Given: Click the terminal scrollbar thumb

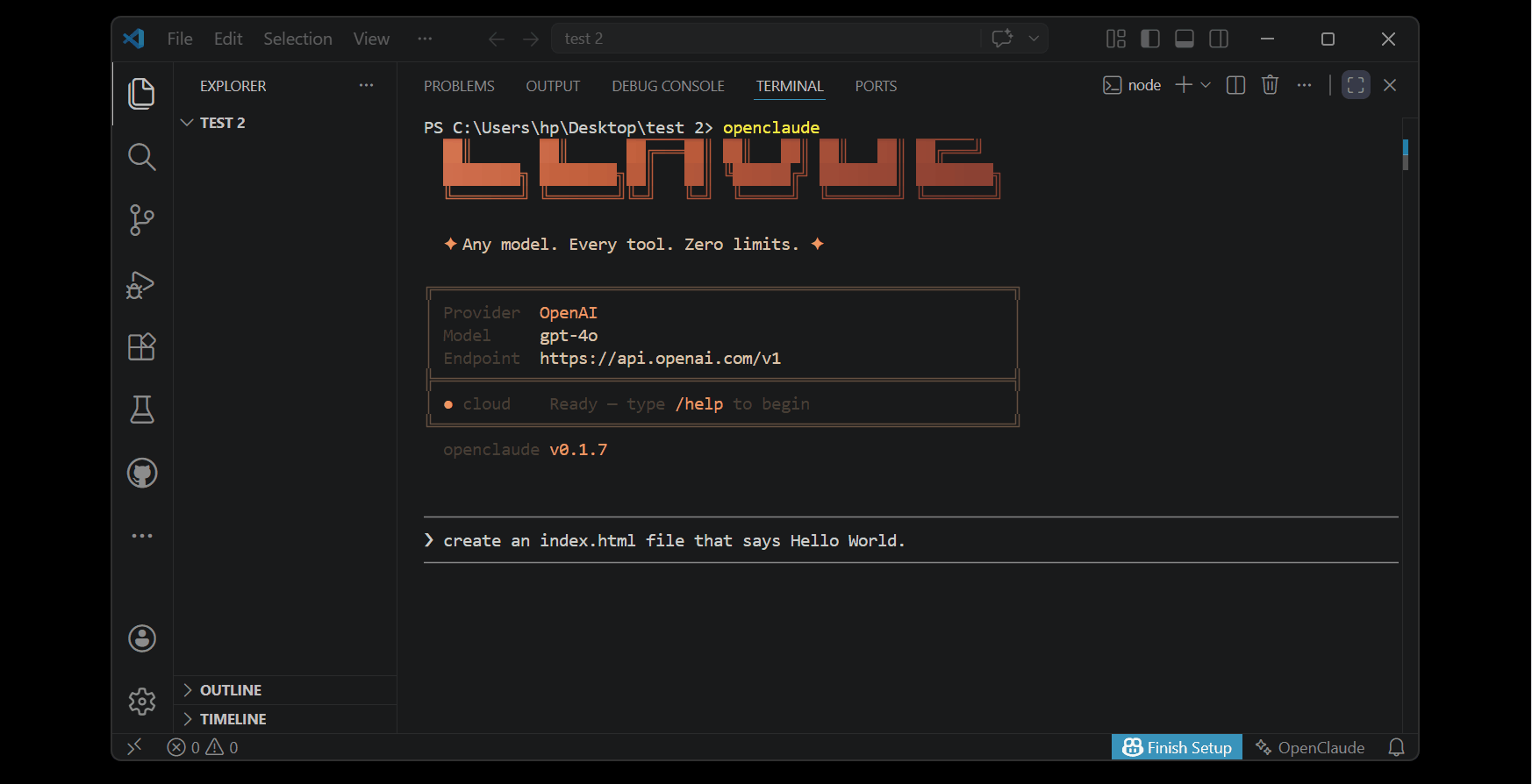Looking at the screenshot, I should pos(1405,154).
